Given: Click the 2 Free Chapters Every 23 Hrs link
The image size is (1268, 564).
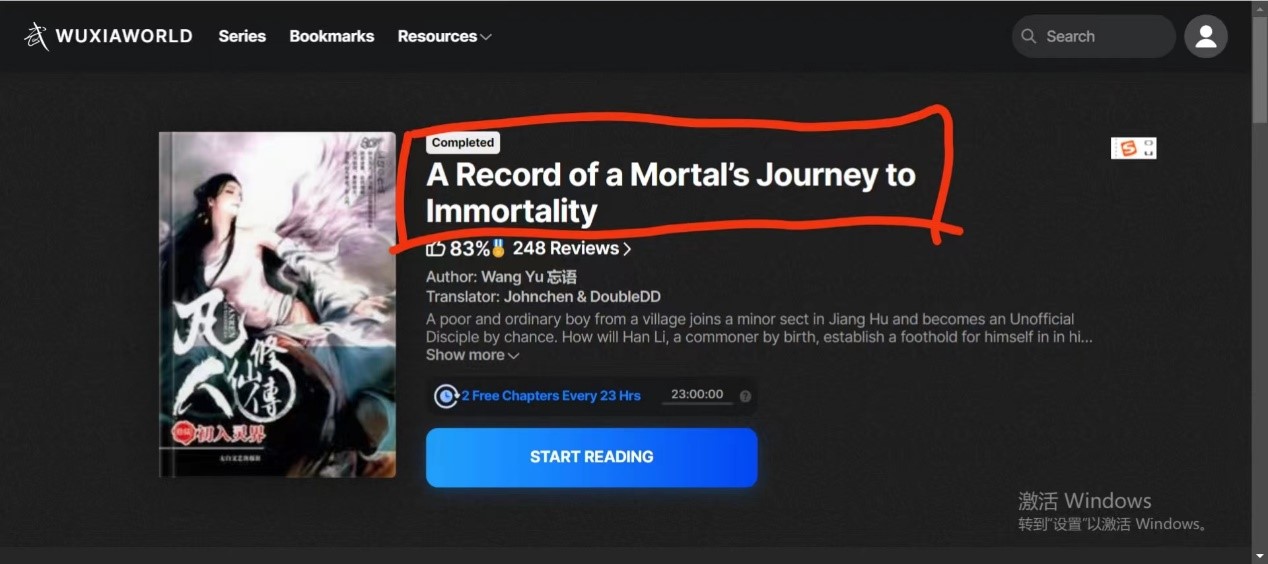Looking at the screenshot, I should click(x=551, y=396).
